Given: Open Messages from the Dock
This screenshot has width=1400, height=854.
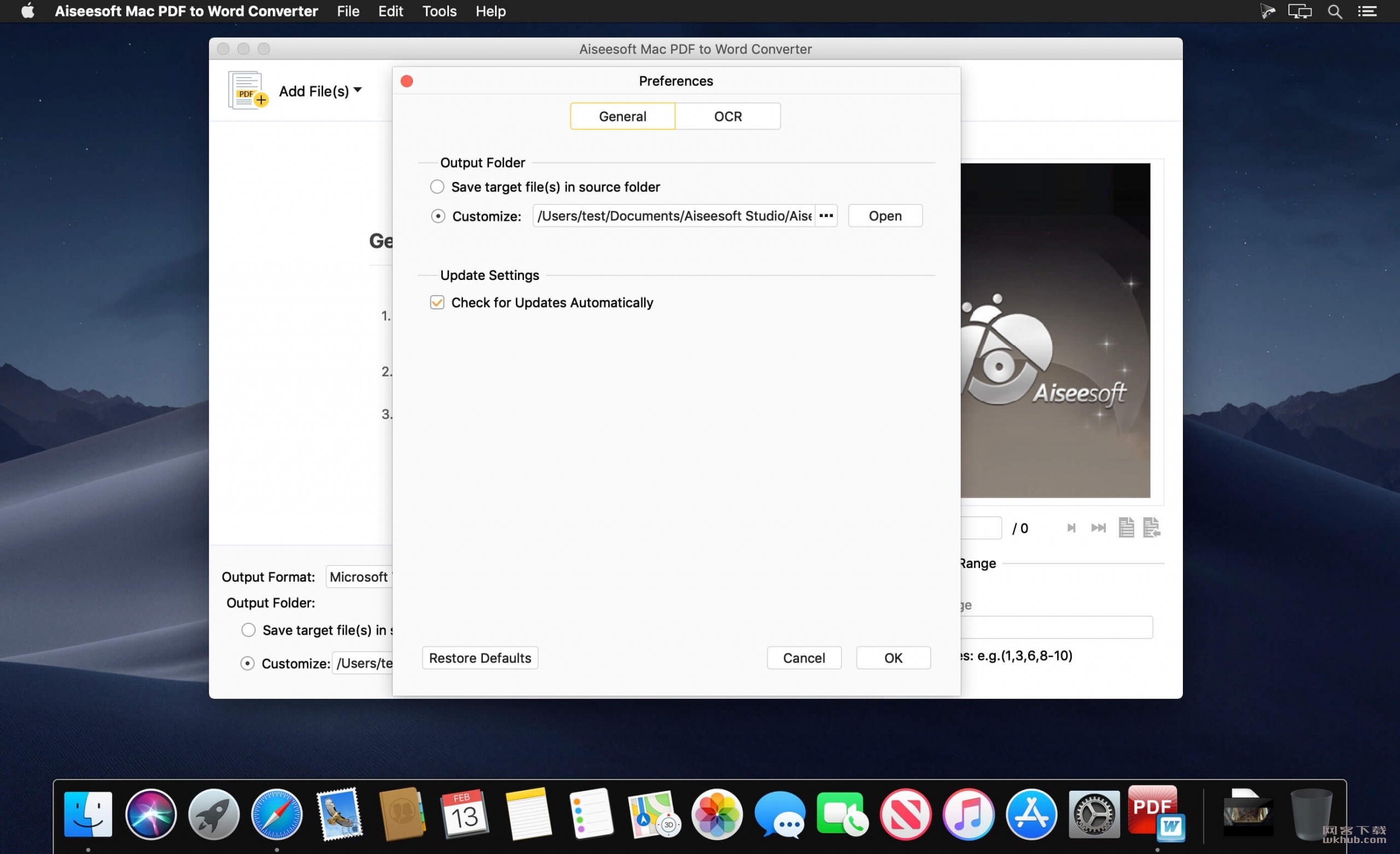Looking at the screenshot, I should click(x=779, y=814).
